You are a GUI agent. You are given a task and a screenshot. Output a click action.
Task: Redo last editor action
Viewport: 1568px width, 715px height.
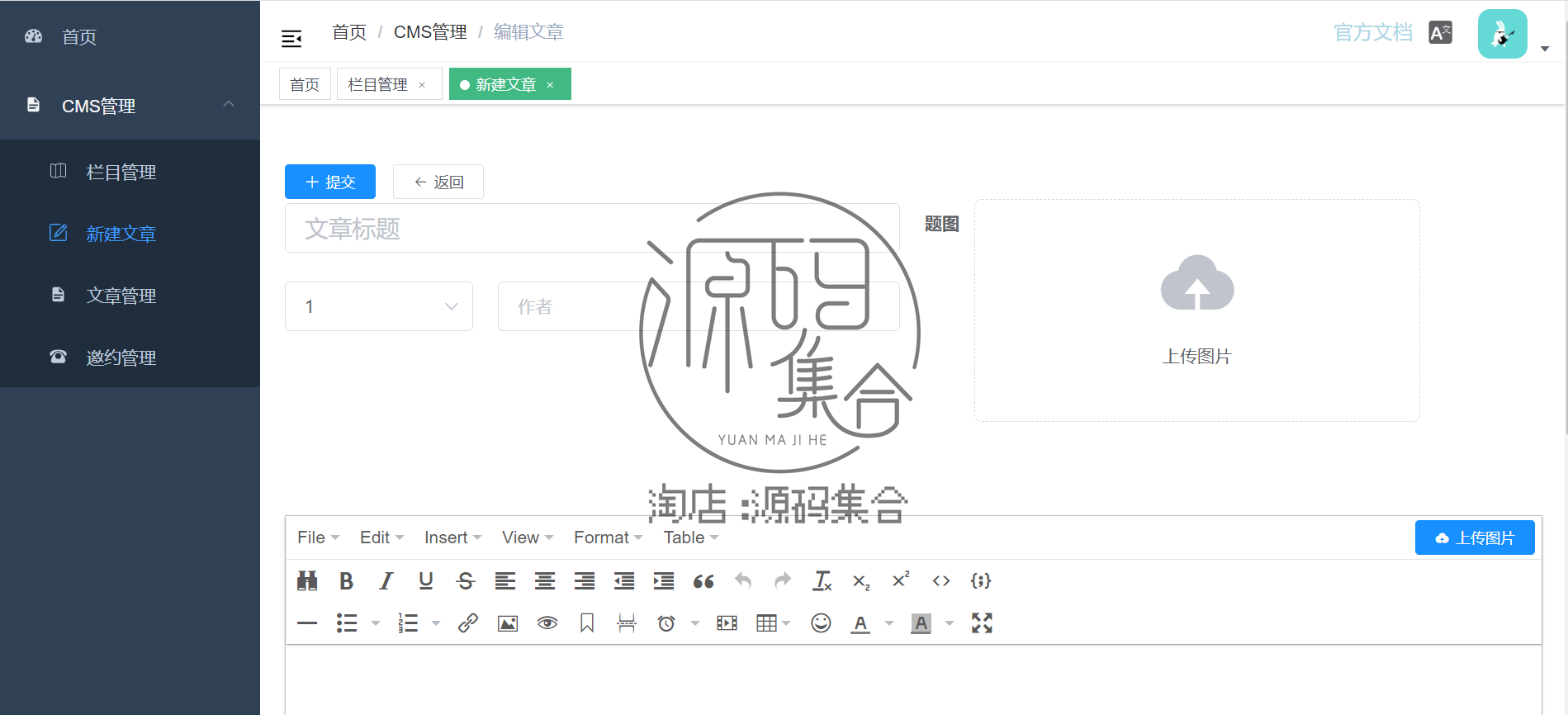pyautogui.click(x=783, y=581)
